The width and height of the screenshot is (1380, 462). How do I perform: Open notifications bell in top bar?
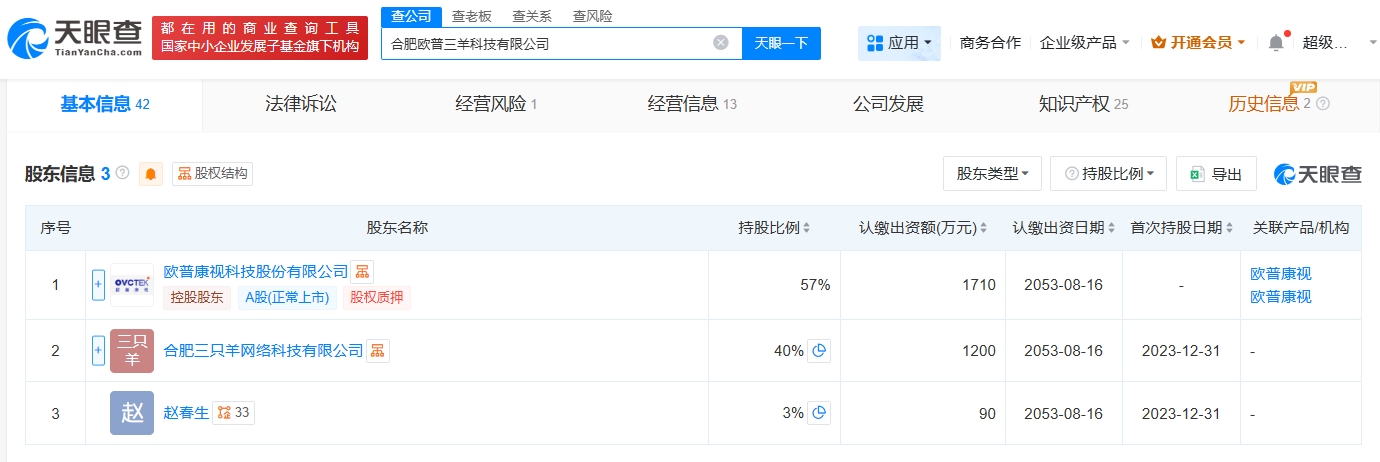tap(1275, 43)
